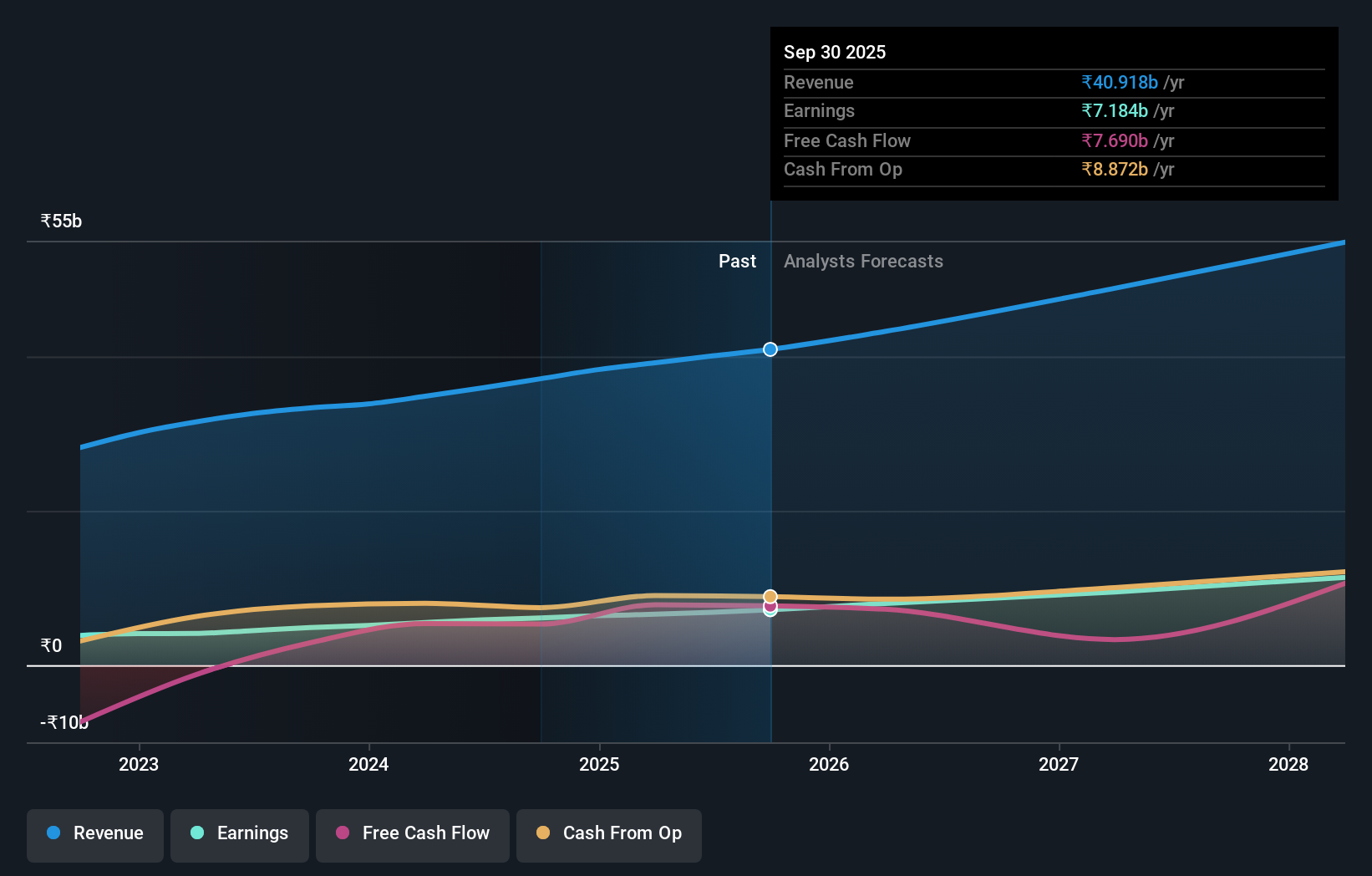Click the Free Cash Flow legend button
This screenshot has width=1372, height=876.
tap(413, 833)
